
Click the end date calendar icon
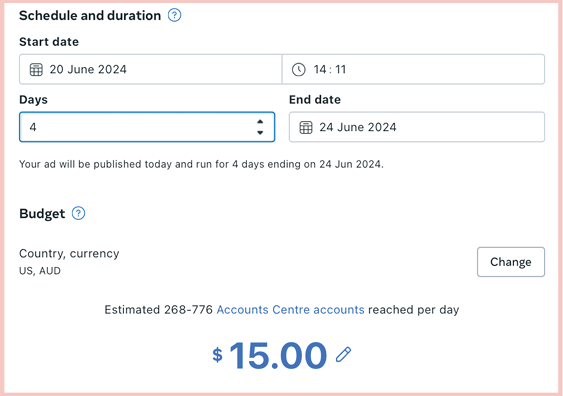coord(306,127)
